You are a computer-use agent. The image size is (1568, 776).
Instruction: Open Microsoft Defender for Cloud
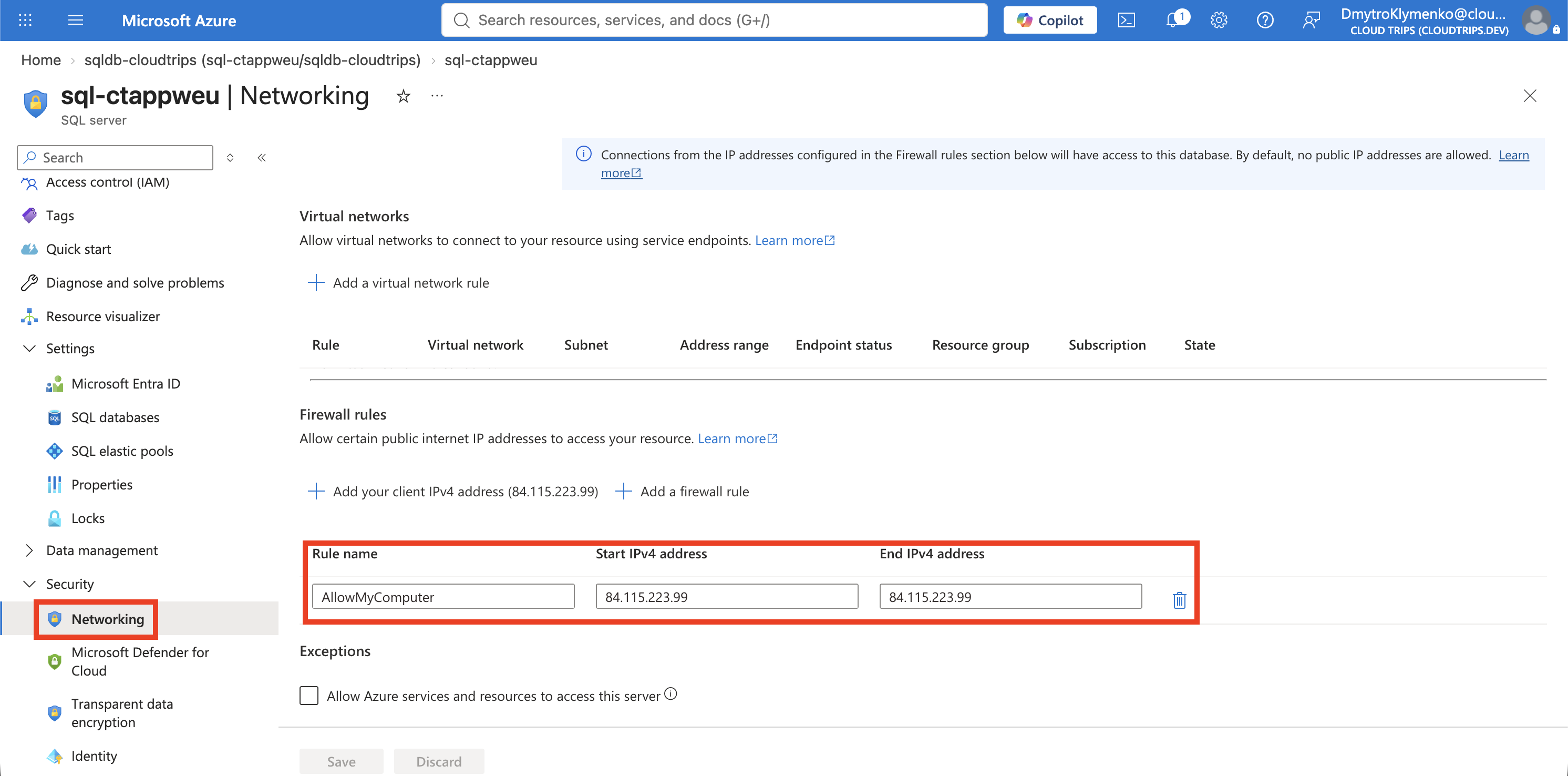tap(139, 660)
